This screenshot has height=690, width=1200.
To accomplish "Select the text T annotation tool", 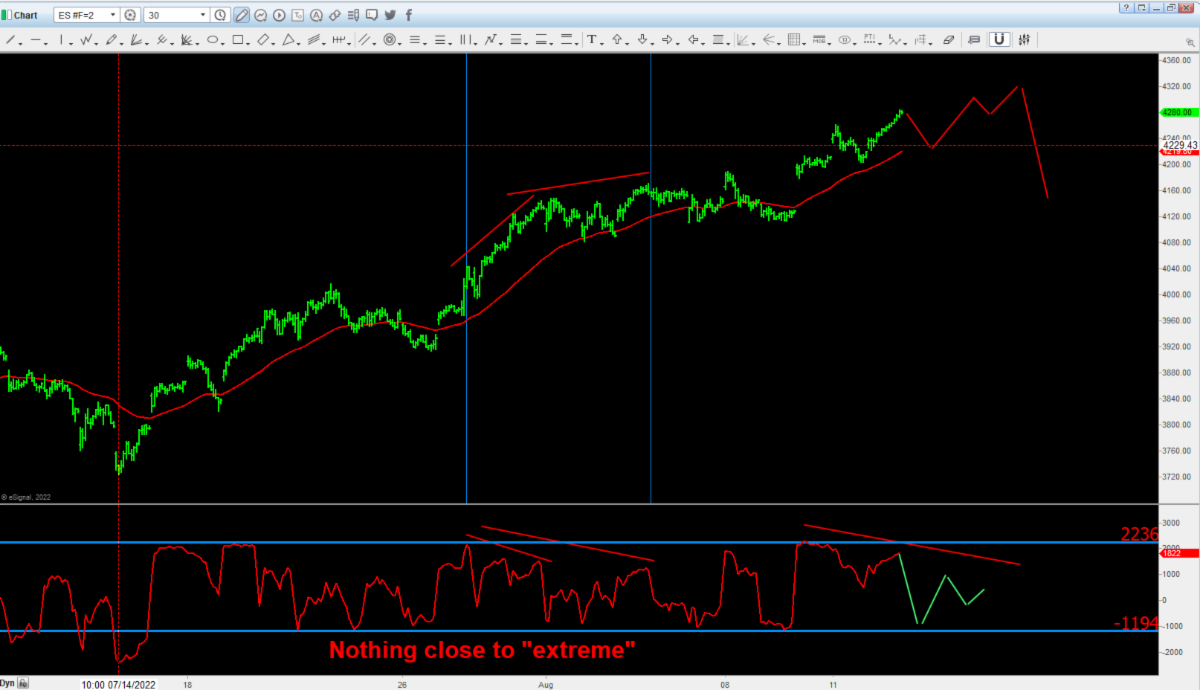I will click(592, 39).
